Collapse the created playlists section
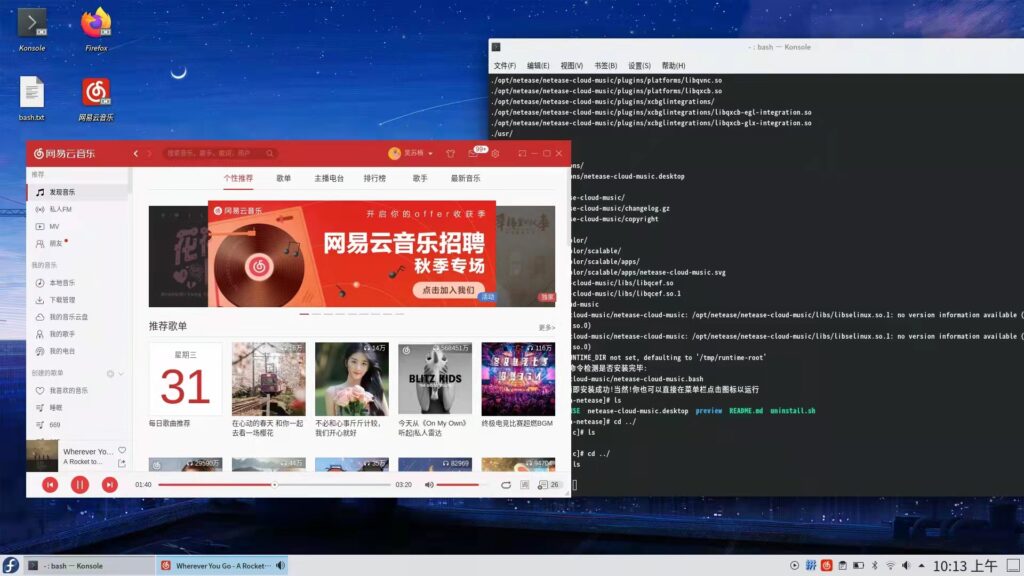 121,373
